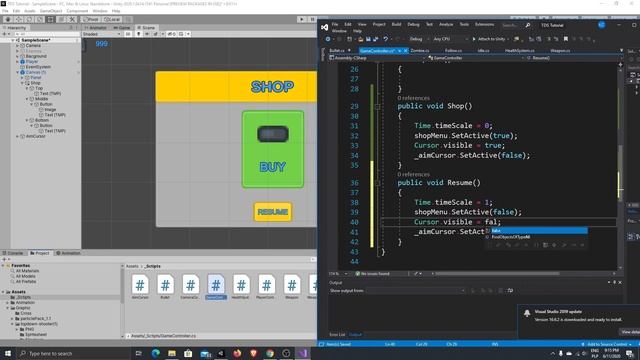The width and height of the screenshot is (640, 360).
Task: Start Play mode in Unity
Action: point(302,19)
